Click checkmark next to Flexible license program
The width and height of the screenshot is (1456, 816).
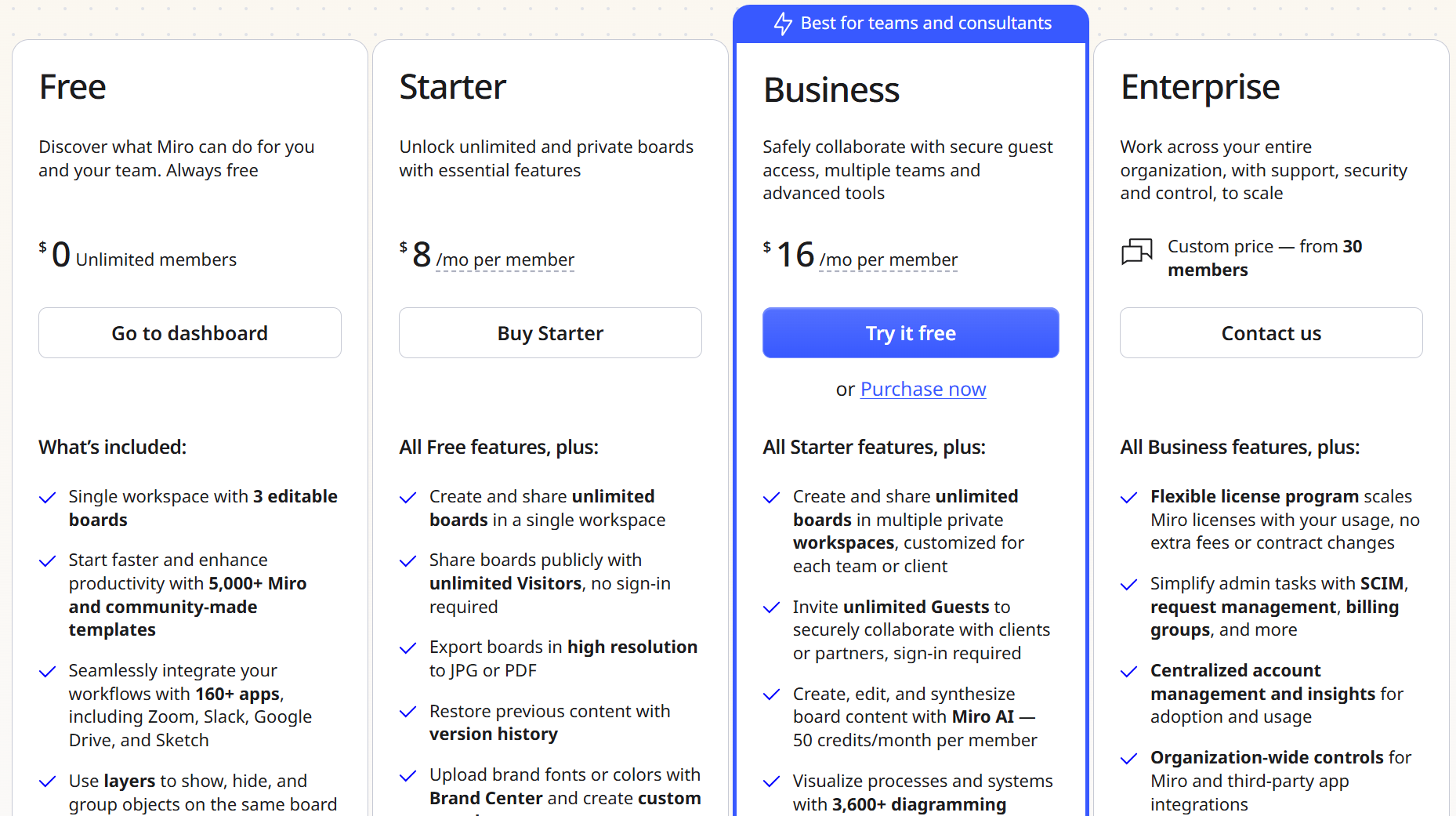pos(1128,498)
